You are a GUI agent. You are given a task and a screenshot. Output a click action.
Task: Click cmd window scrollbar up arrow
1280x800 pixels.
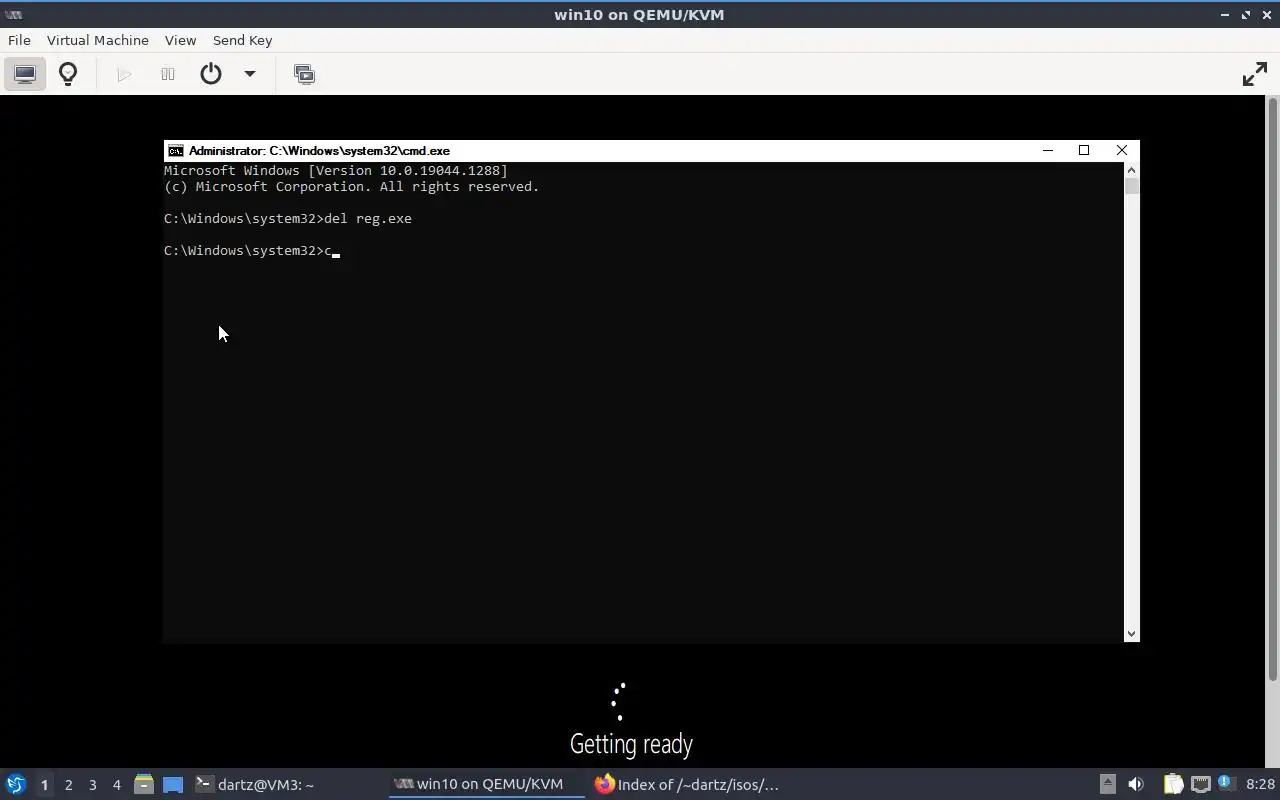(1131, 171)
